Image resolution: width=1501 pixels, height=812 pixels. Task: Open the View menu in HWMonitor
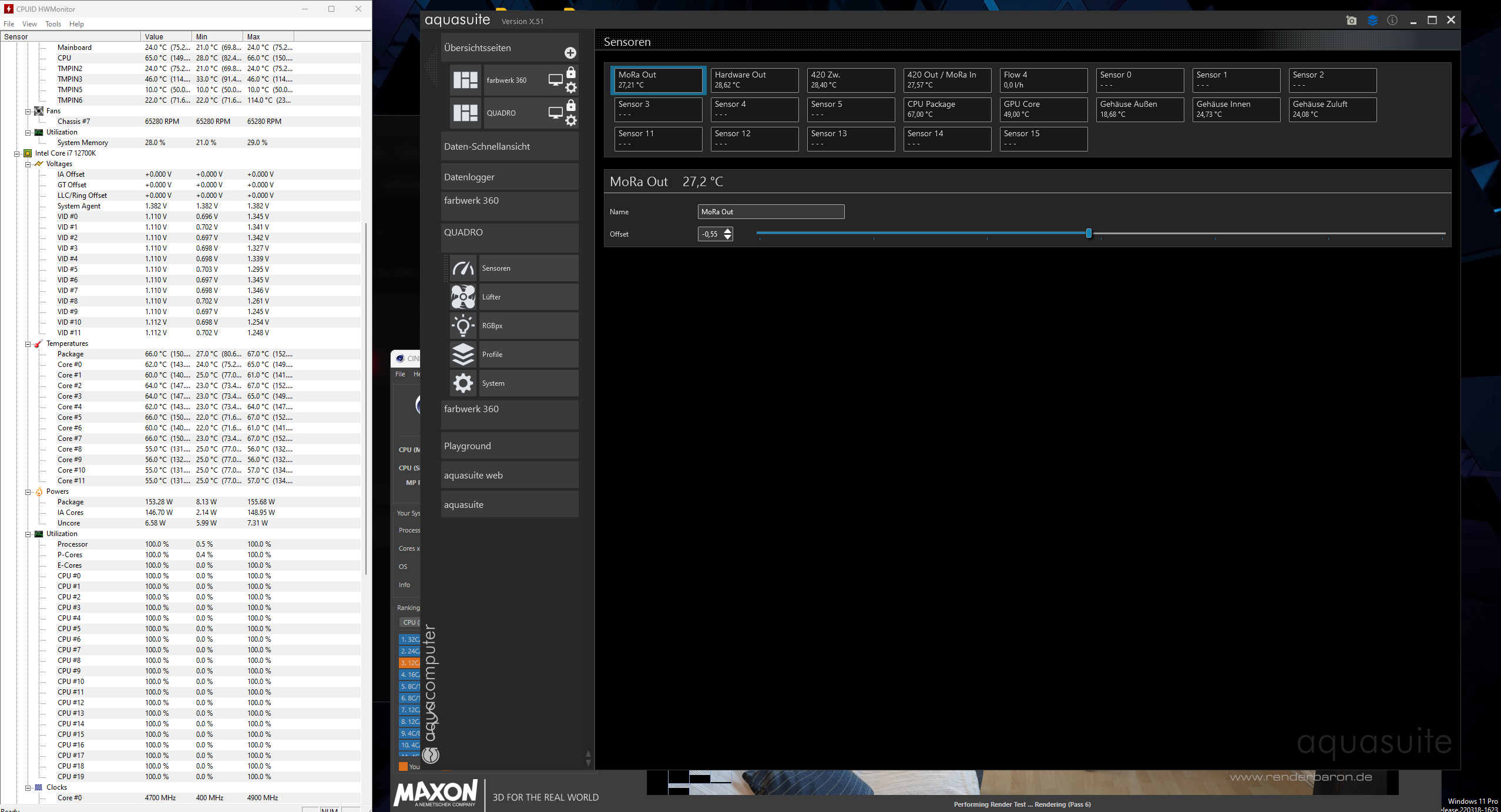[29, 24]
